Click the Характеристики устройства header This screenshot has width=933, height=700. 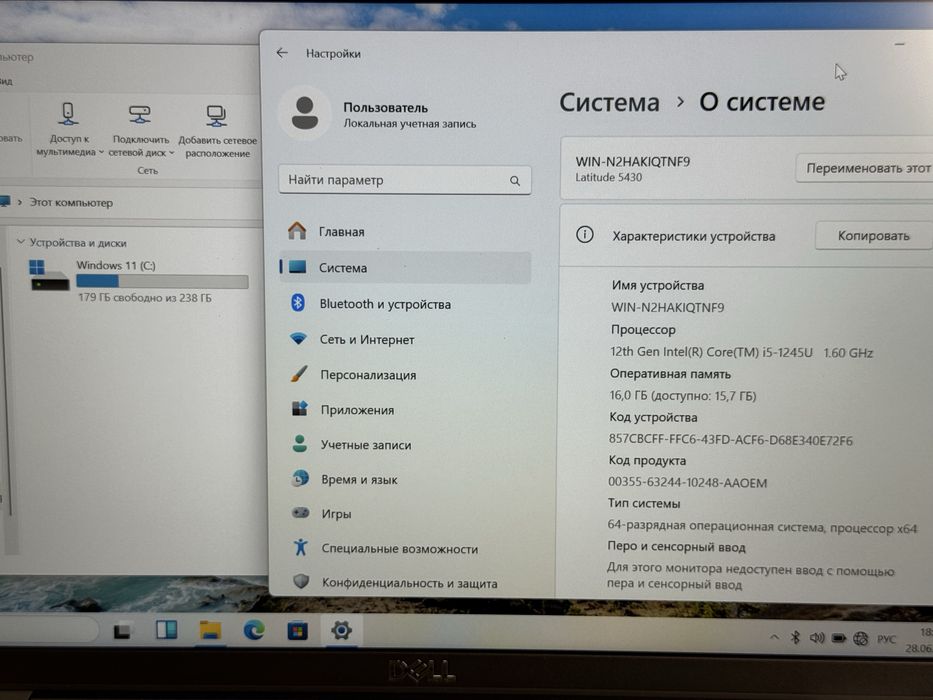coord(694,236)
